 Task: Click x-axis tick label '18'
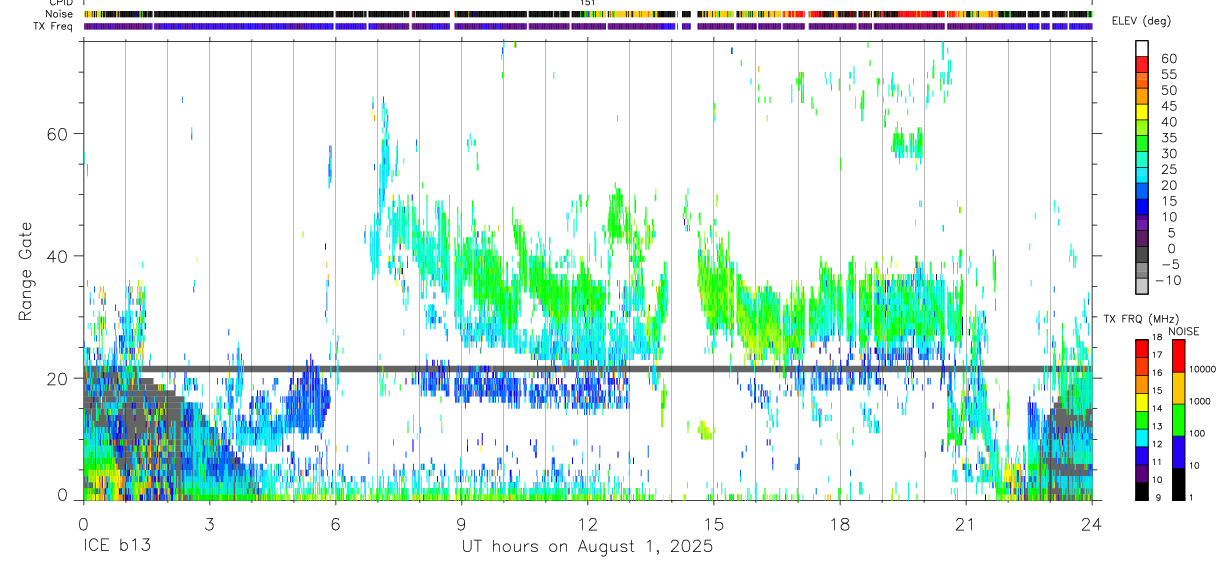(x=839, y=523)
